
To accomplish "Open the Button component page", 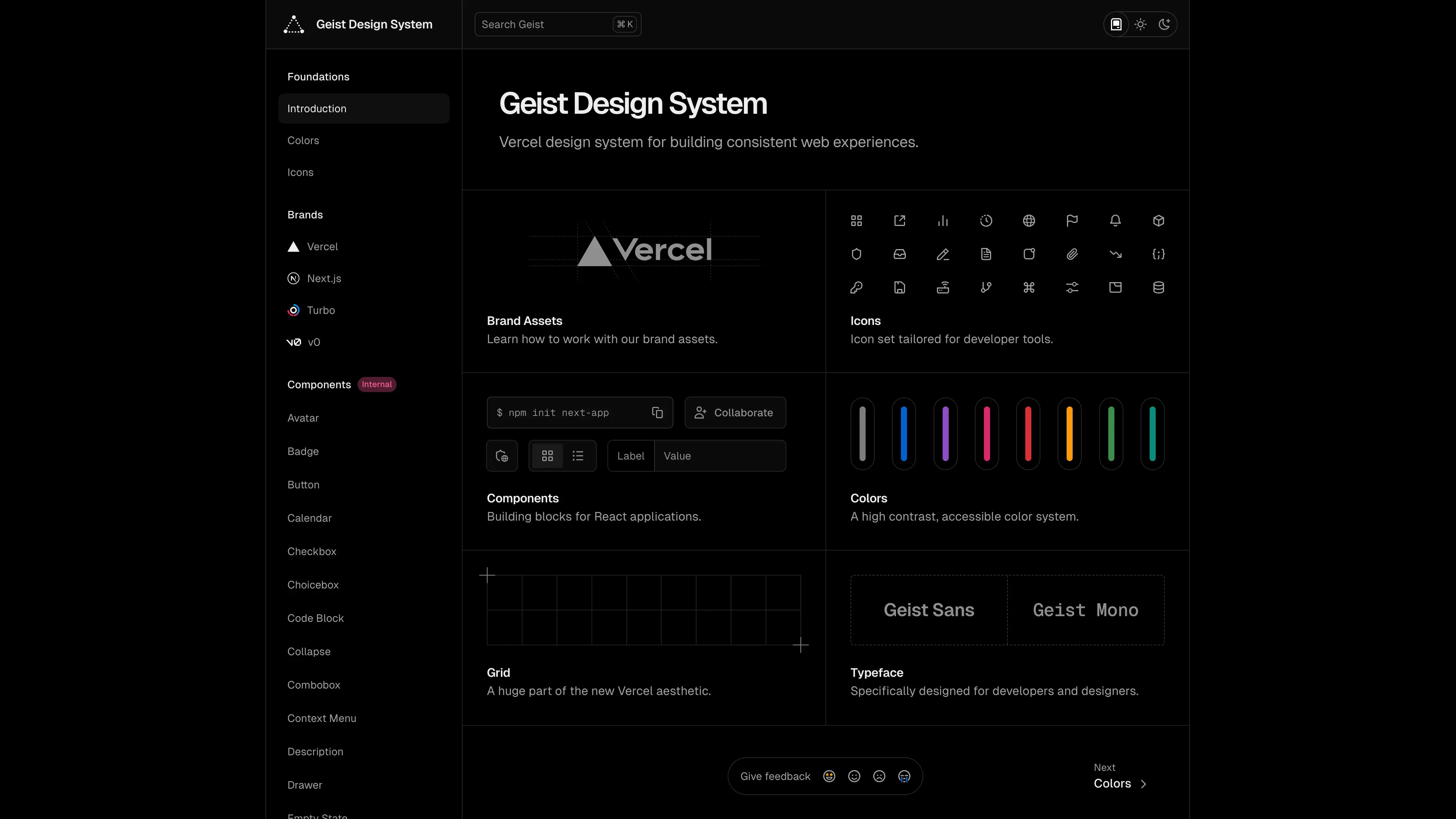I will [303, 485].
